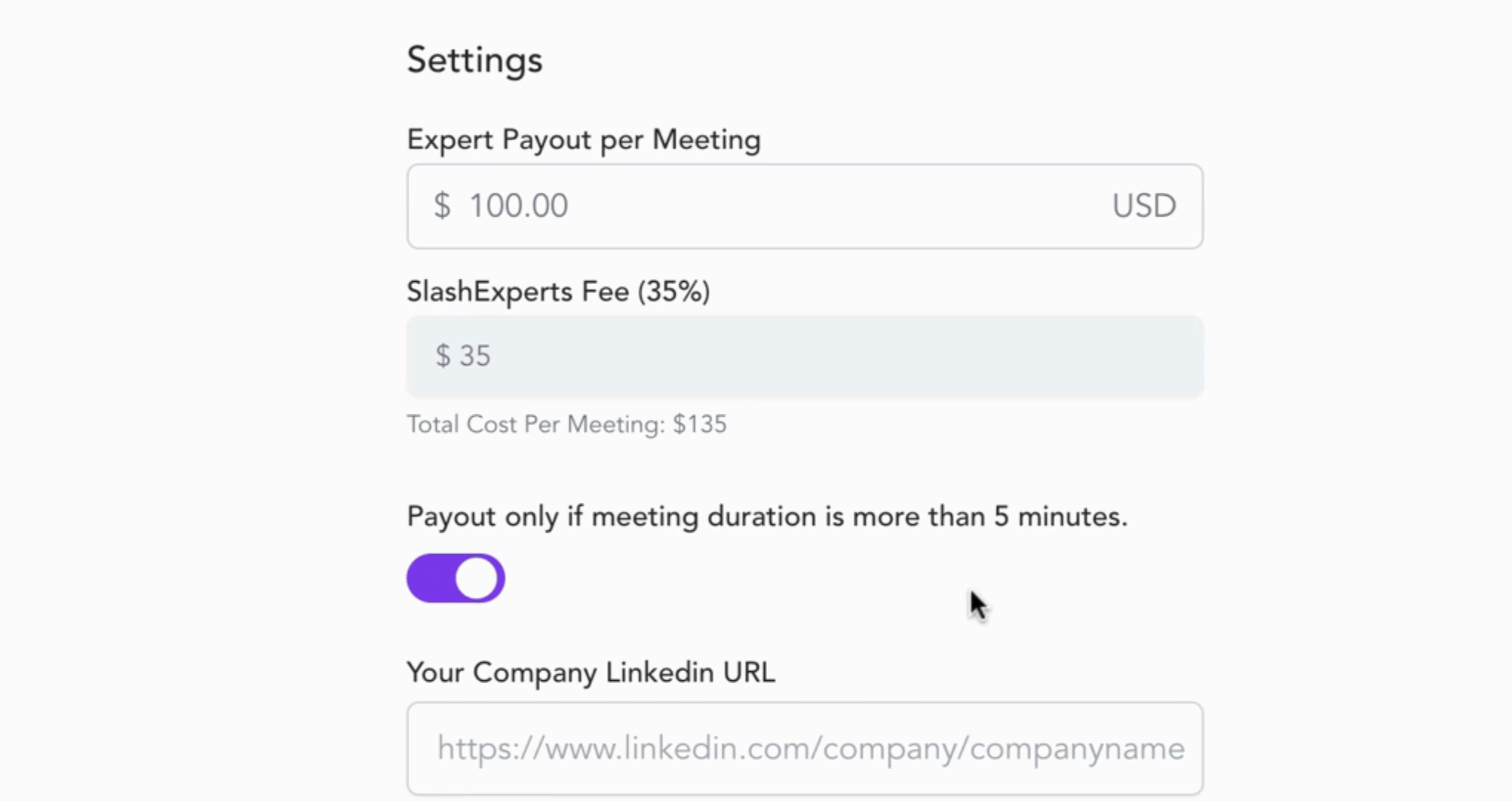The height and width of the screenshot is (801, 1512).
Task: Click the read-only SlashExperts Fee field
Action: [804, 356]
